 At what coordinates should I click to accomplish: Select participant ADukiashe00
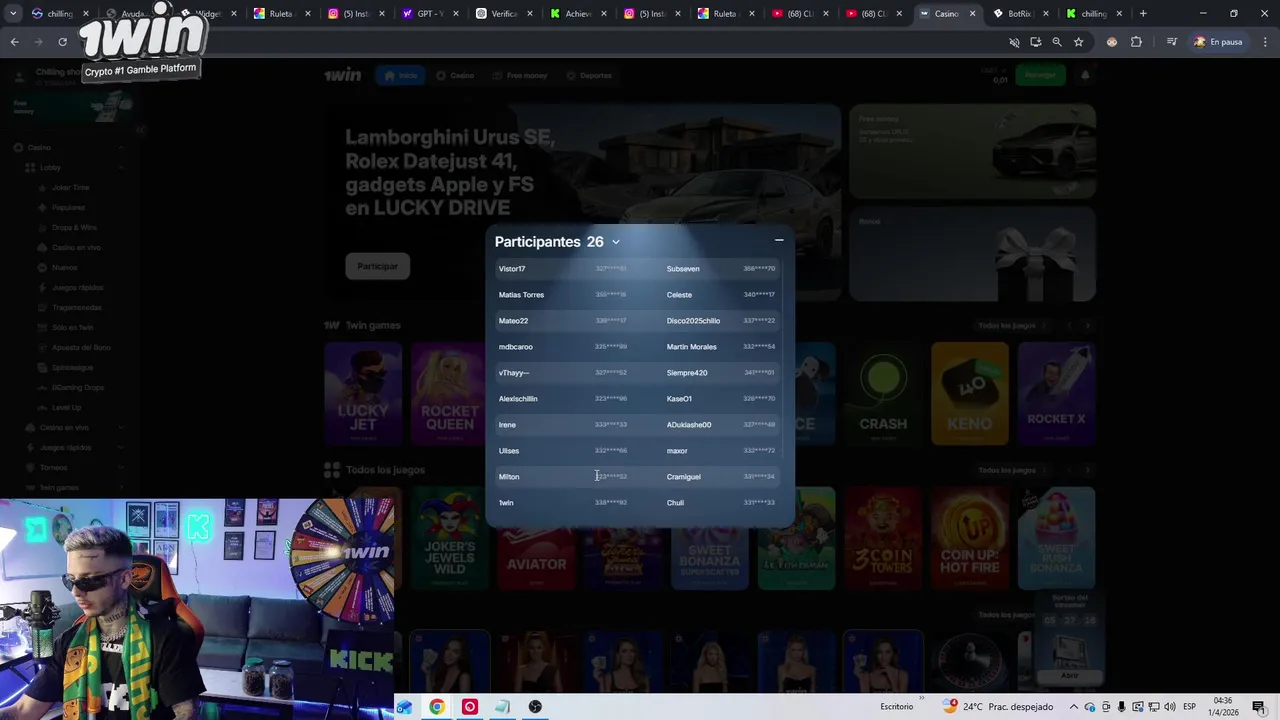coord(689,425)
